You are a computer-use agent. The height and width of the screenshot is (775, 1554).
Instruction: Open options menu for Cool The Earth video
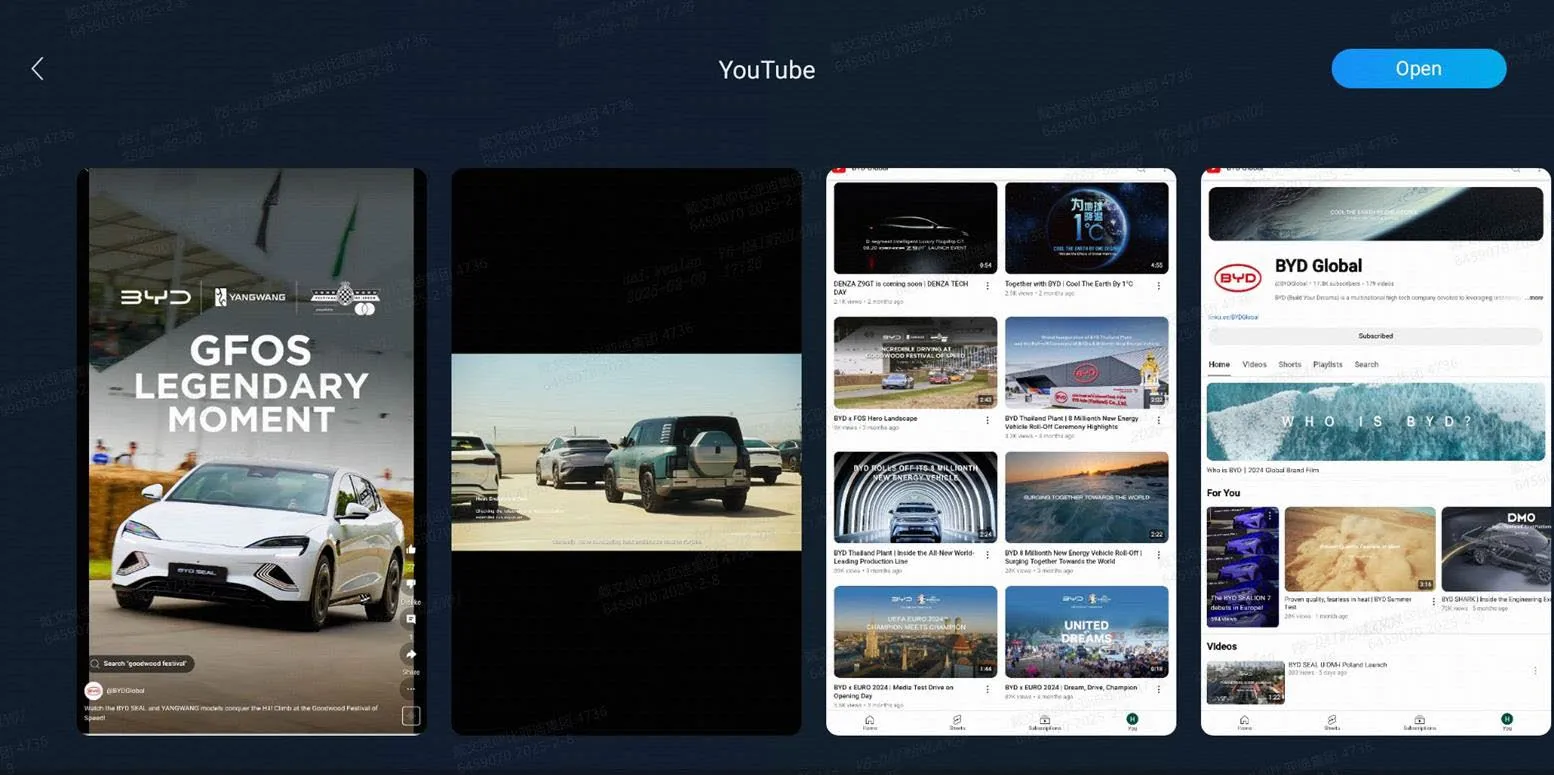point(1158,286)
